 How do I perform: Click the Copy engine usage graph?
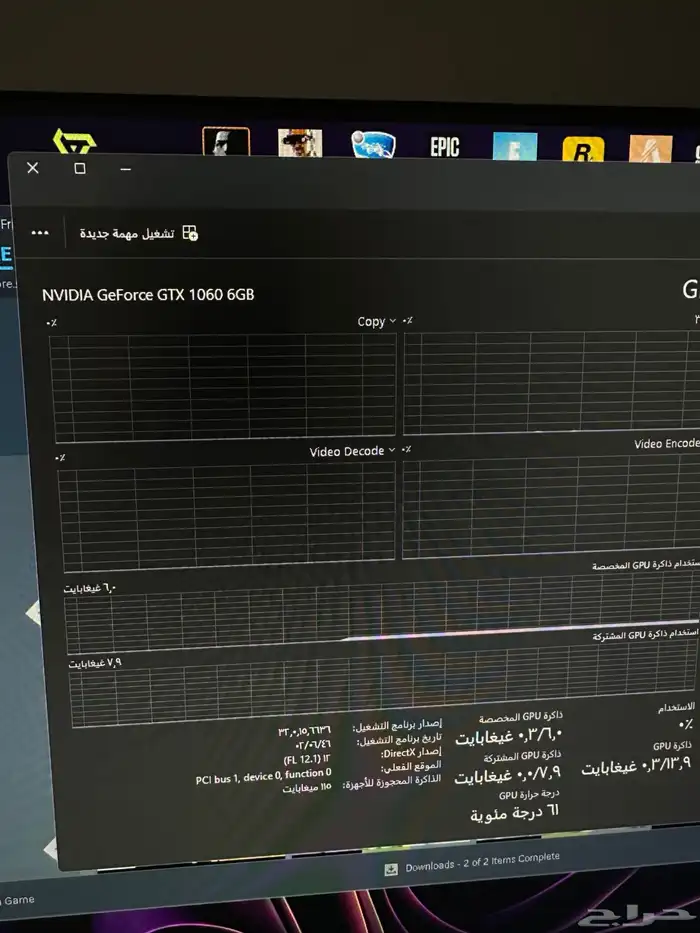coord(223,387)
